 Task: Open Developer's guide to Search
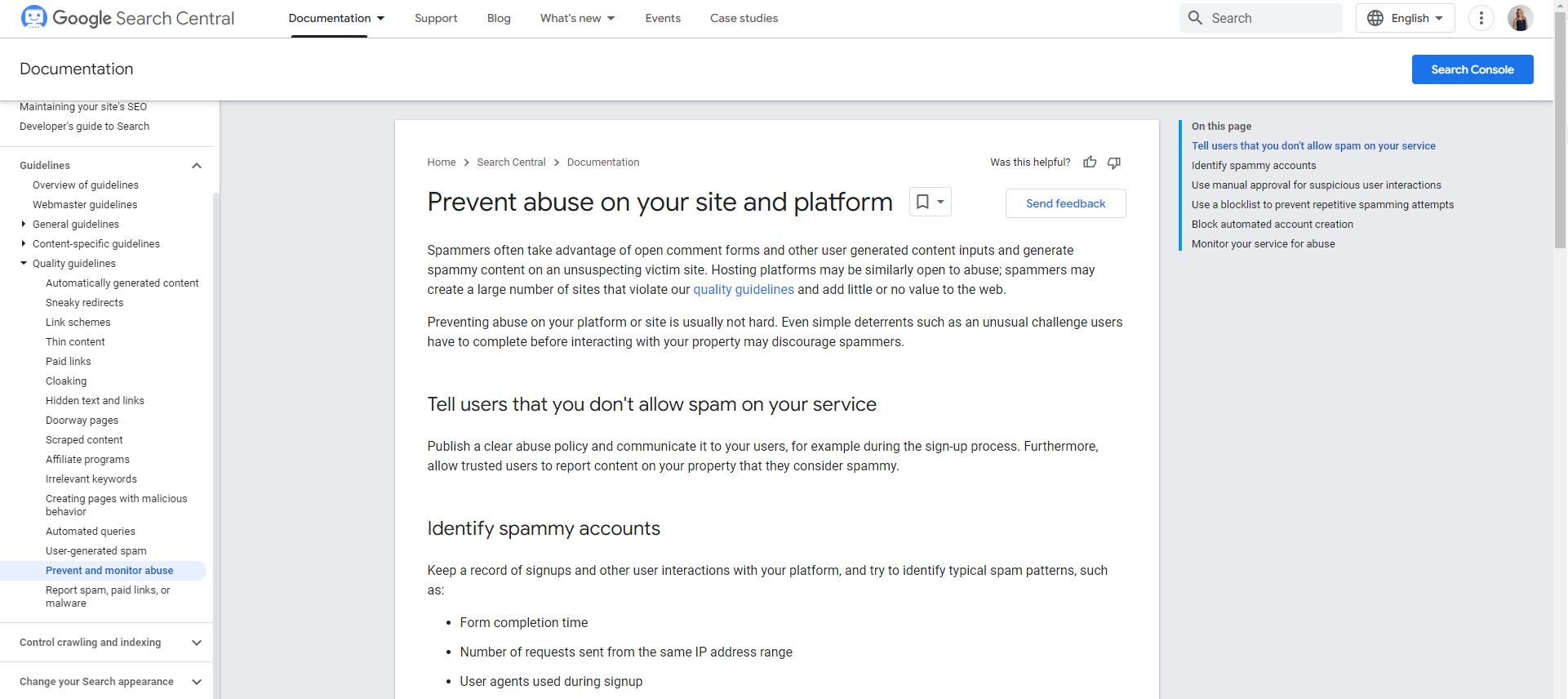84,127
